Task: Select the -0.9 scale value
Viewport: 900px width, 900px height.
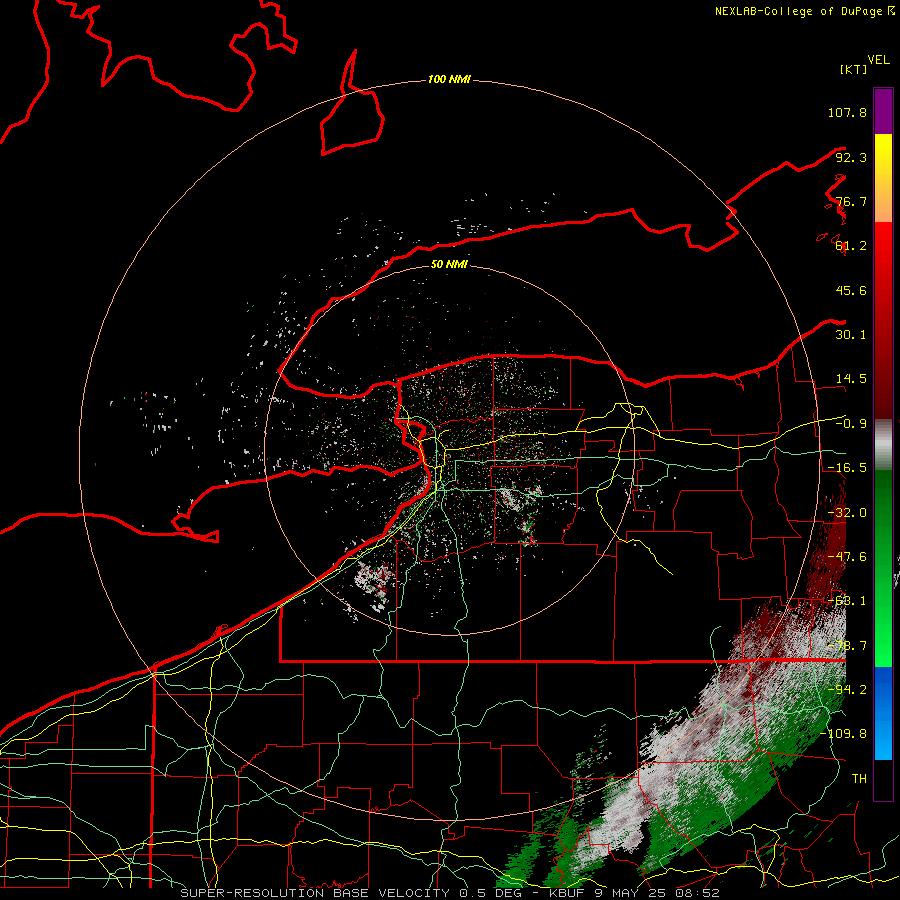Action: pyautogui.click(x=851, y=424)
